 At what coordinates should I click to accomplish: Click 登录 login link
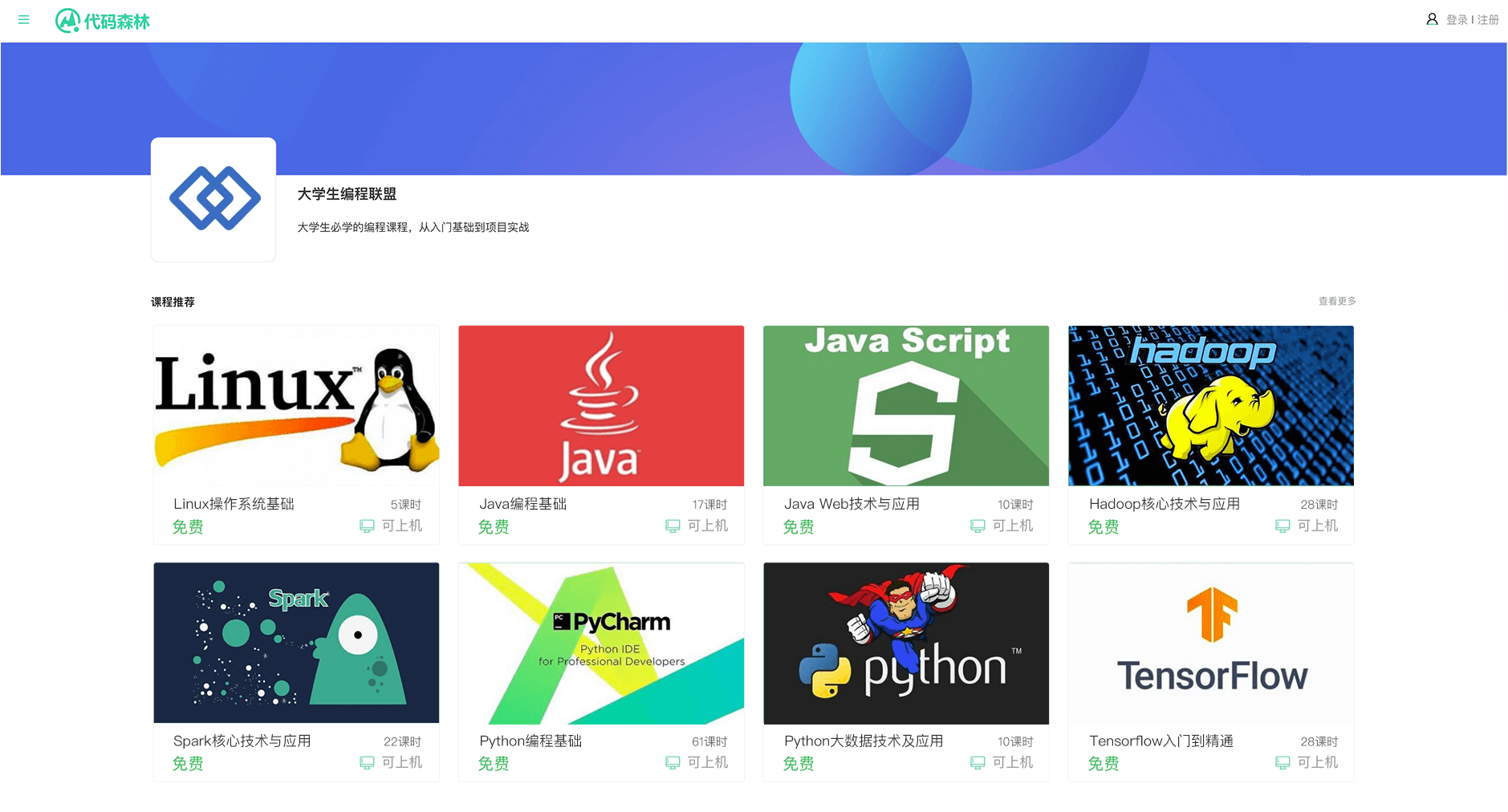[x=1457, y=20]
